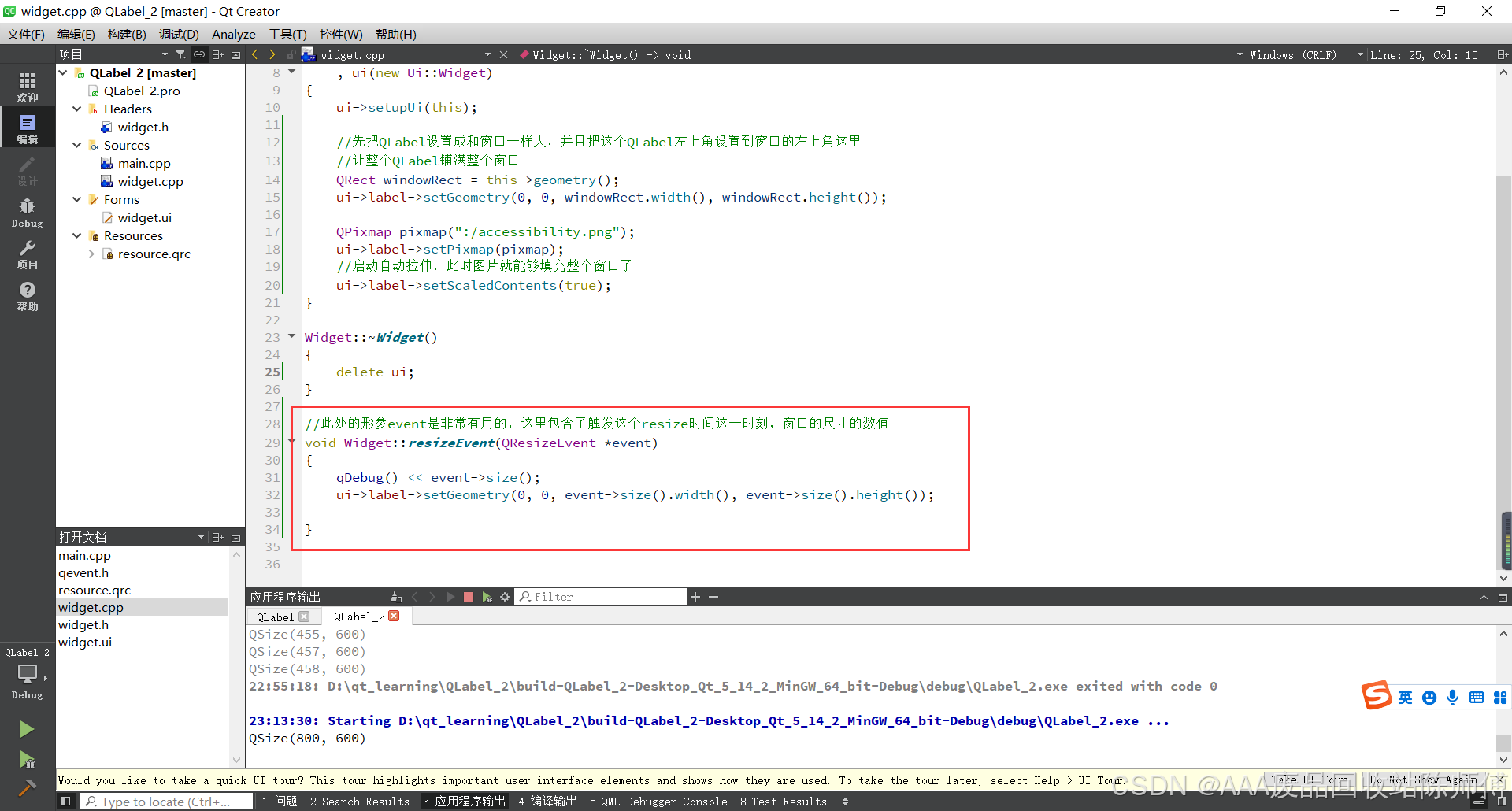Screen dimensions: 1512x811
Task: Collapse the Resources folder
Action: tap(77, 235)
